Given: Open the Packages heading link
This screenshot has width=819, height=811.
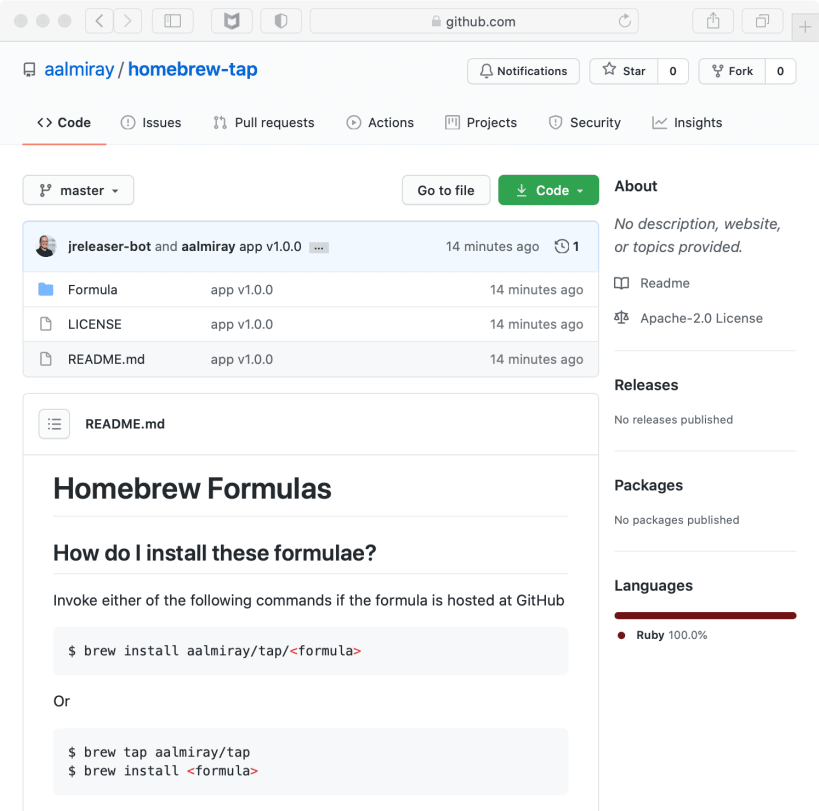Looking at the screenshot, I should [x=648, y=485].
